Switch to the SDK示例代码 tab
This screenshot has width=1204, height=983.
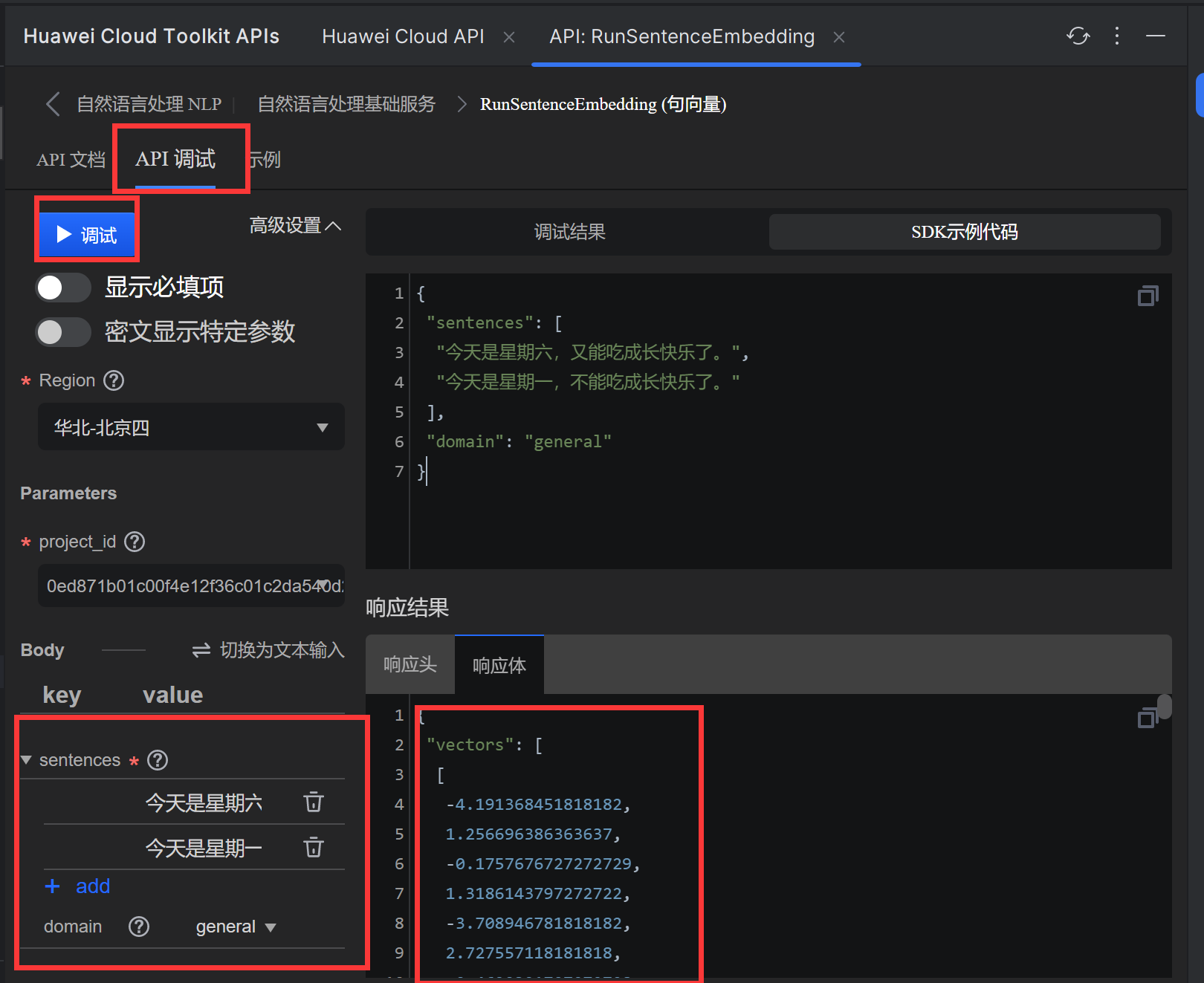coord(965,232)
